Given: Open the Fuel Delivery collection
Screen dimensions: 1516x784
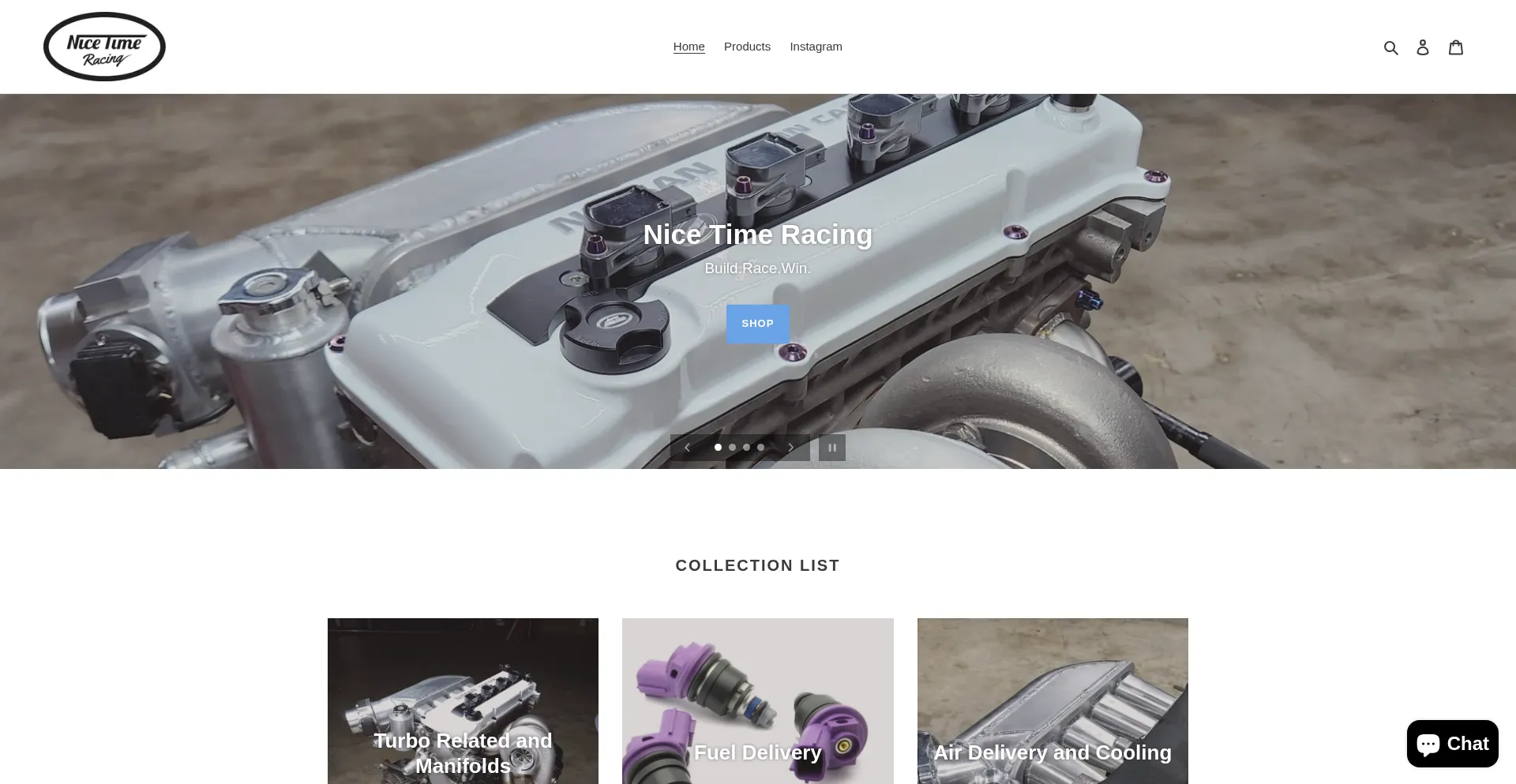Looking at the screenshot, I should (x=757, y=701).
